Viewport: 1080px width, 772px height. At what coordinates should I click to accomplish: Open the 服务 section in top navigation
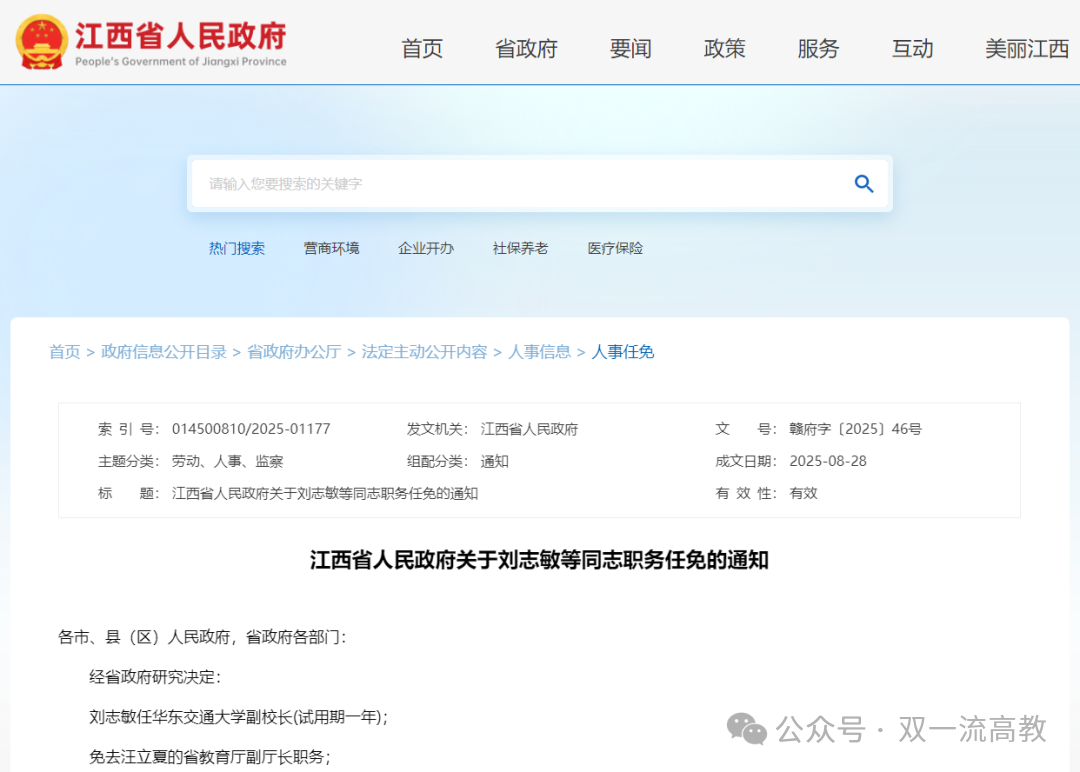point(818,48)
